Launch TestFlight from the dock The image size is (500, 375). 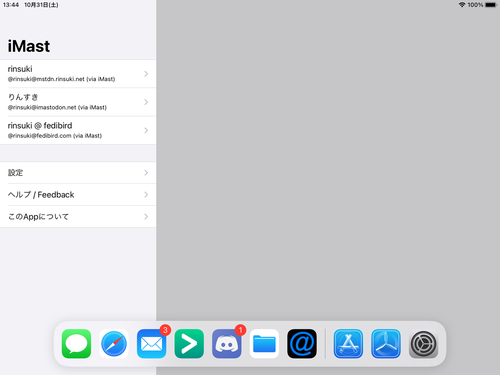[386, 344]
